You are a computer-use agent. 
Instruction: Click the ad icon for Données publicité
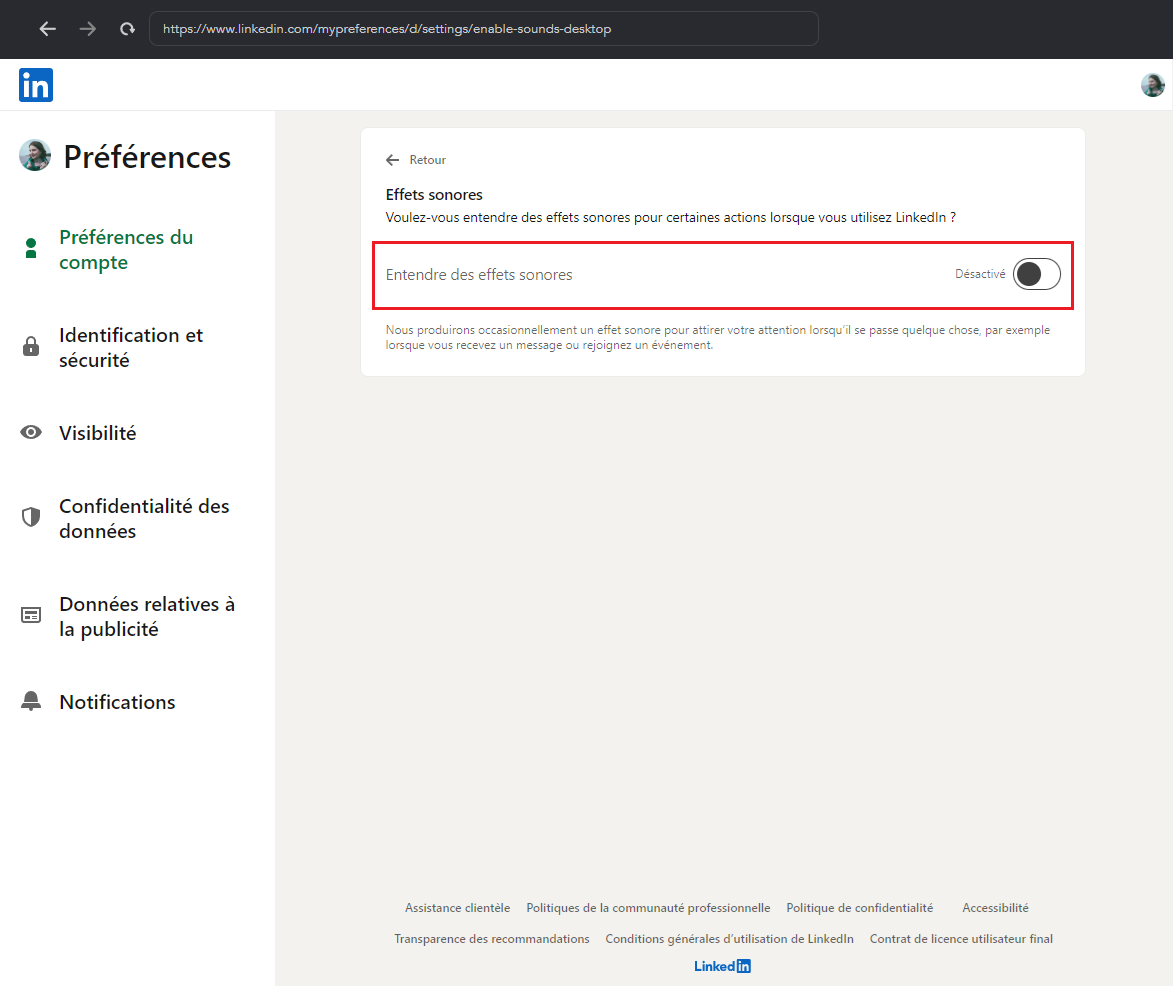point(31,616)
